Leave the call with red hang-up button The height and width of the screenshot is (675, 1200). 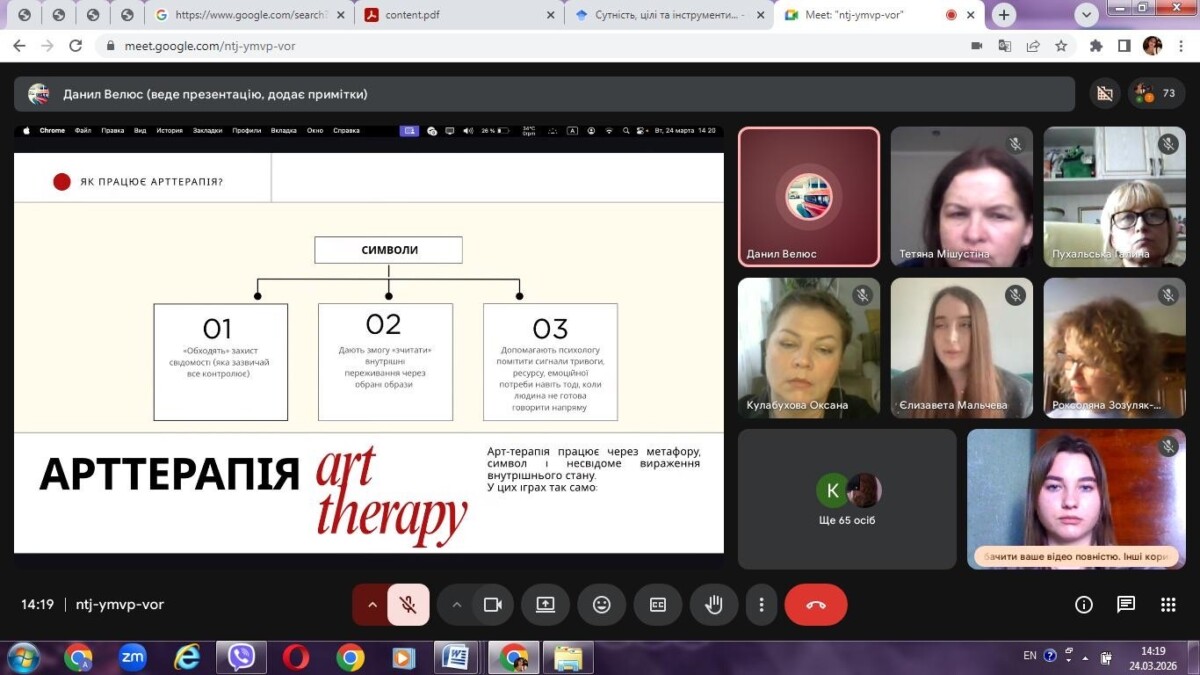click(815, 605)
